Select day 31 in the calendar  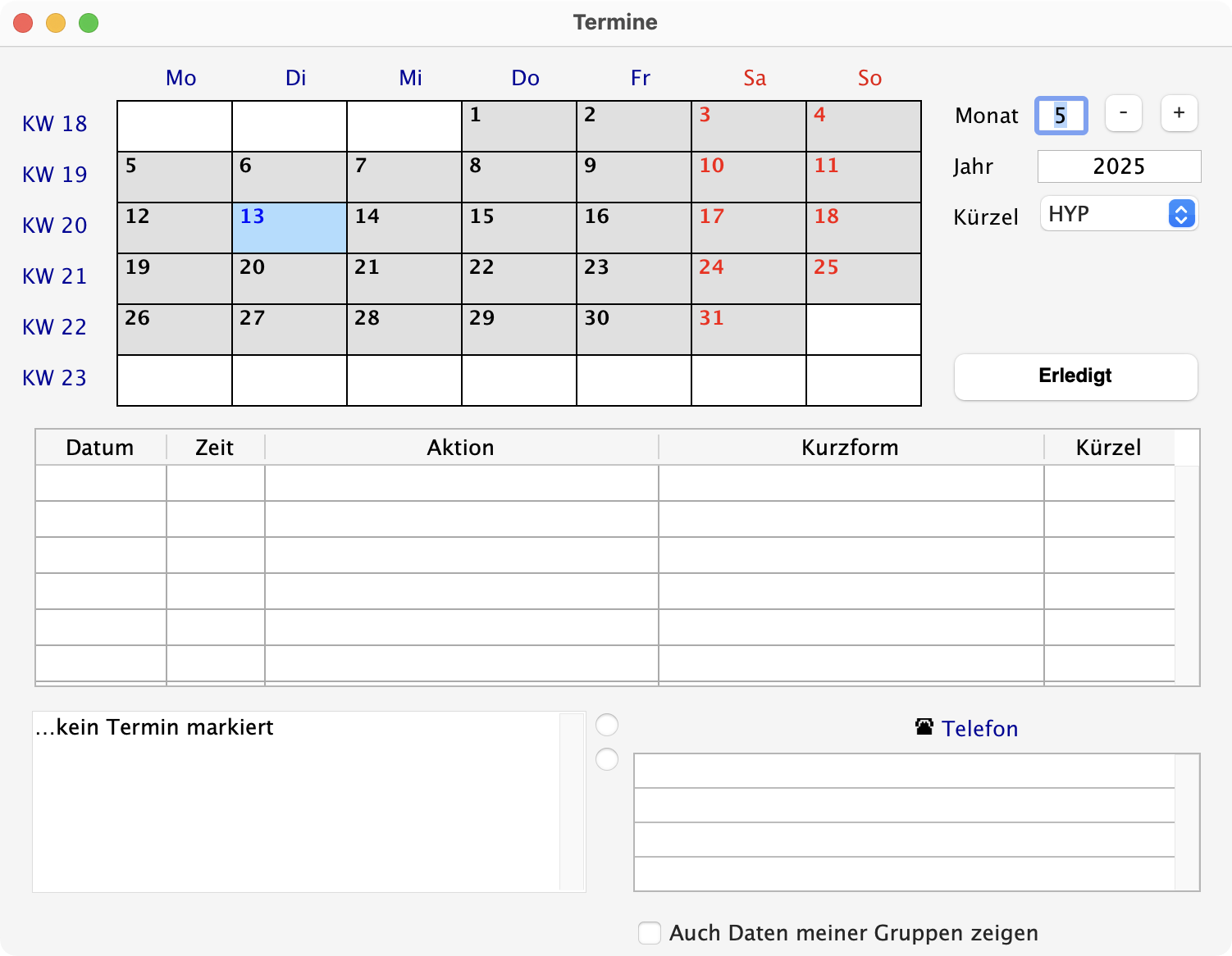(x=749, y=330)
